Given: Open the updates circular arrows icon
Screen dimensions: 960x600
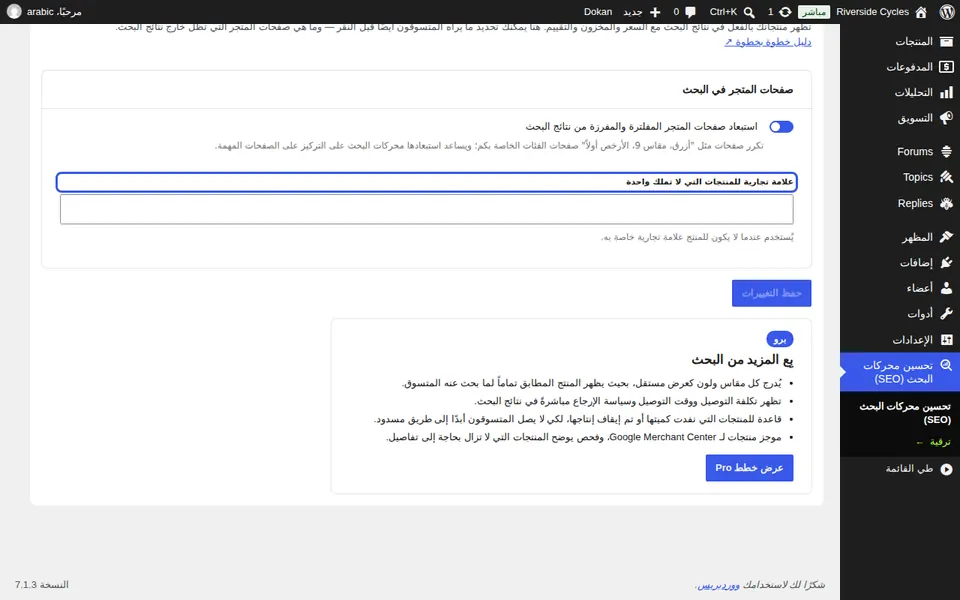Looking at the screenshot, I should point(785,12).
